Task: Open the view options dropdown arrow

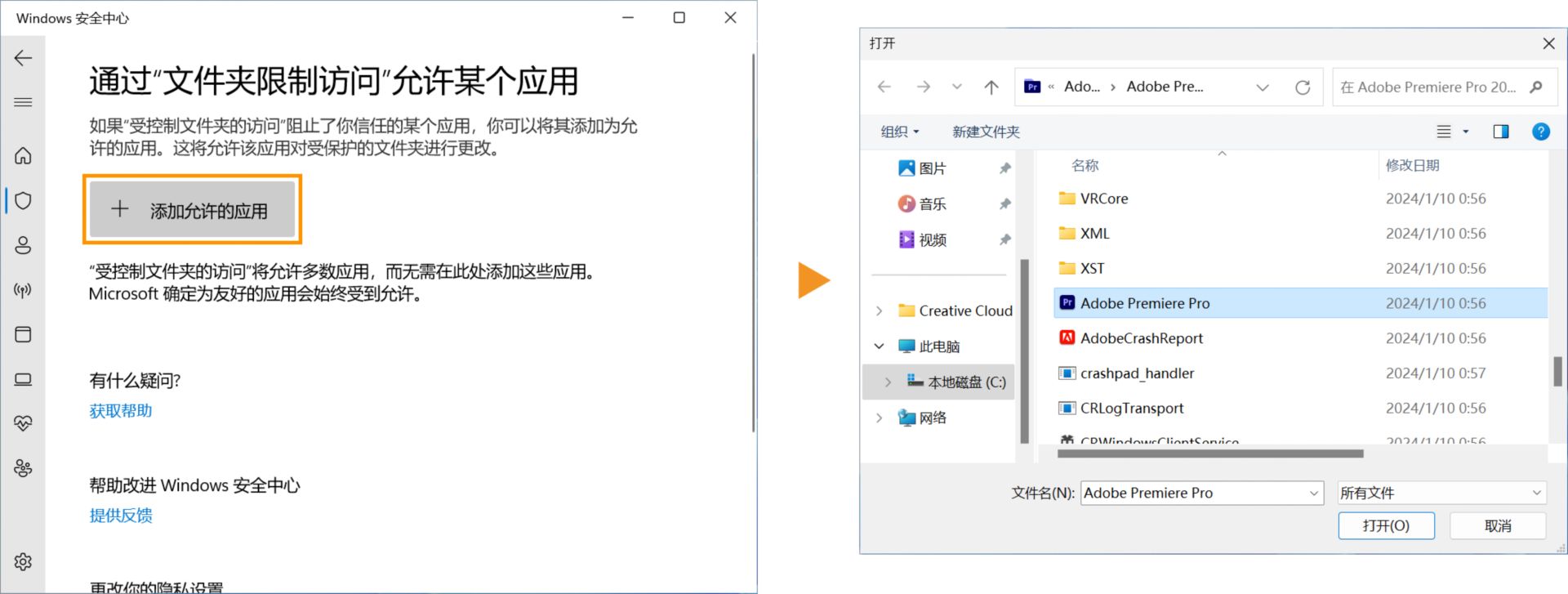Action: [1466, 132]
